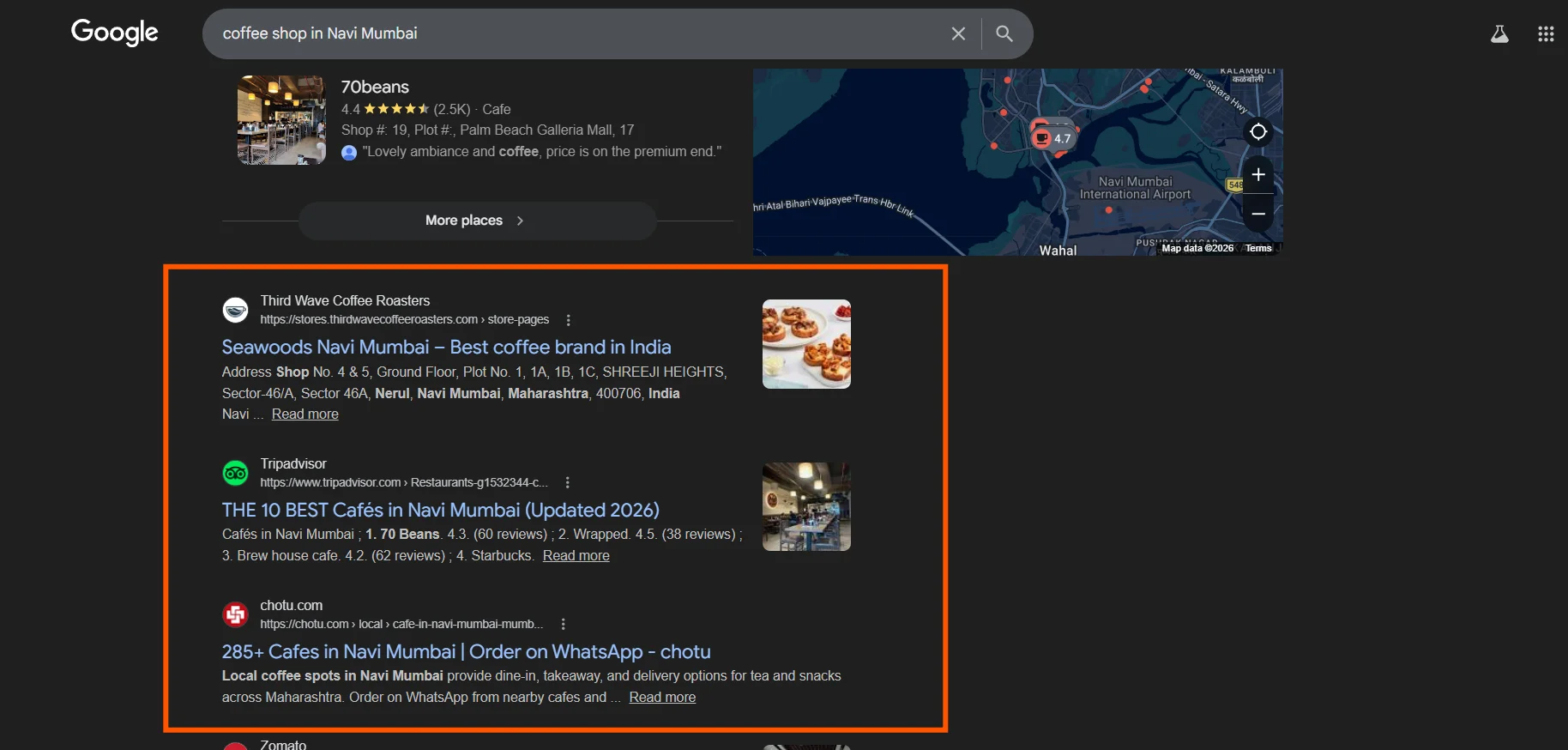1568x750 pixels.
Task: Open Third Wave food thumbnail
Action: click(806, 344)
